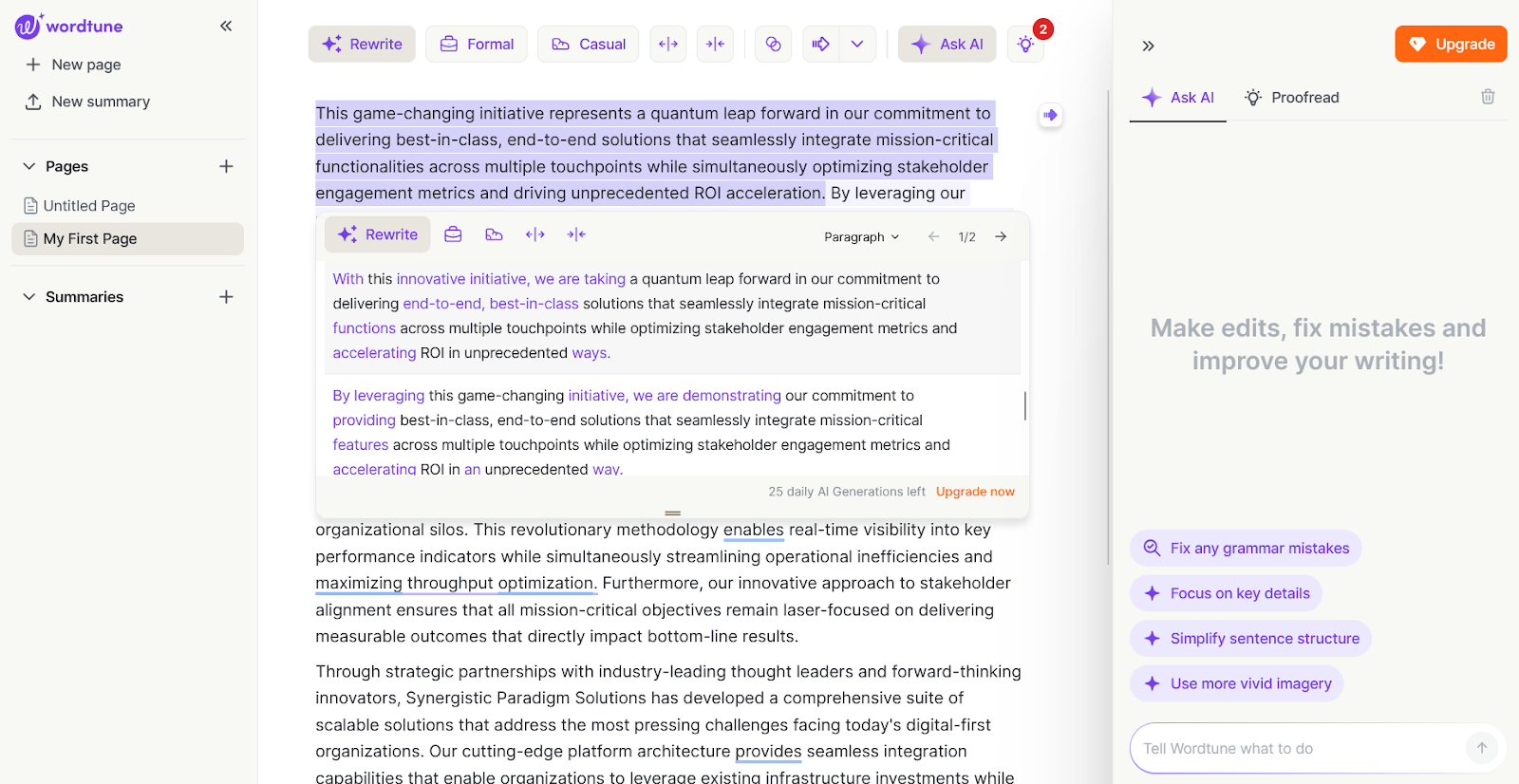Image resolution: width=1519 pixels, height=784 pixels.
Task: Click Rewrite in the suggestion popup
Action: pos(378,234)
